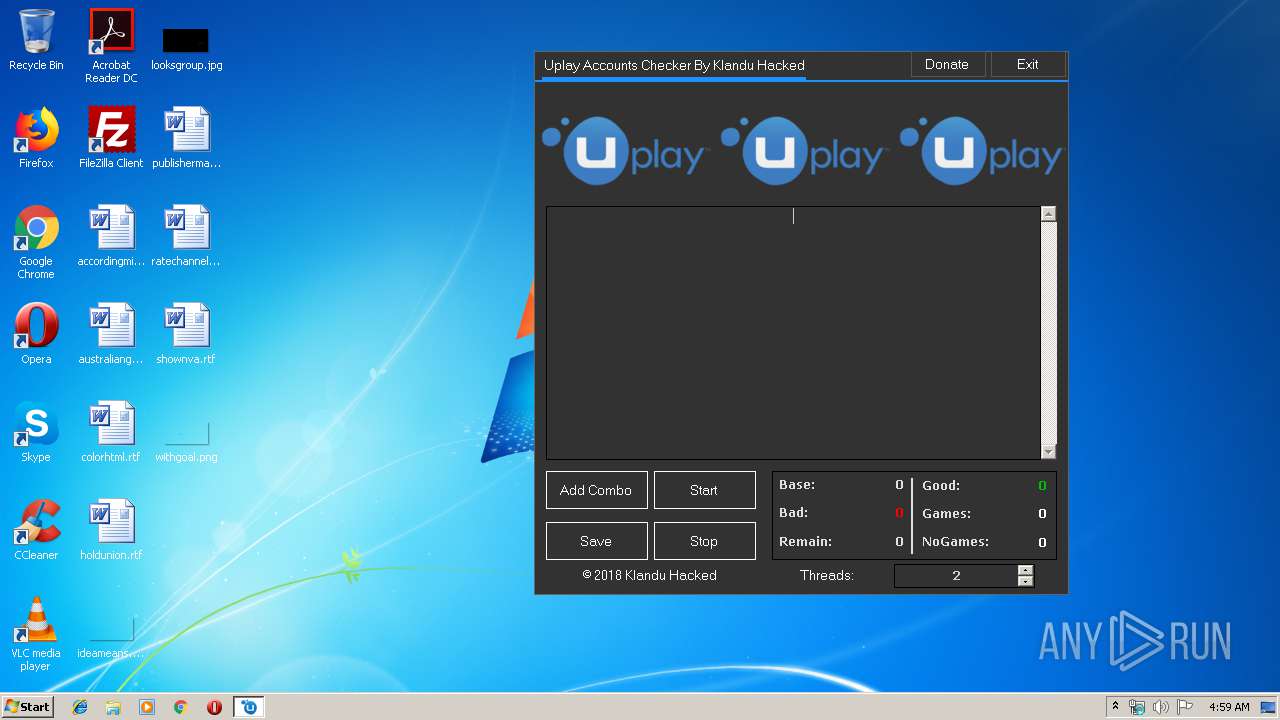Click the Add Combo button

pyautogui.click(x=596, y=490)
